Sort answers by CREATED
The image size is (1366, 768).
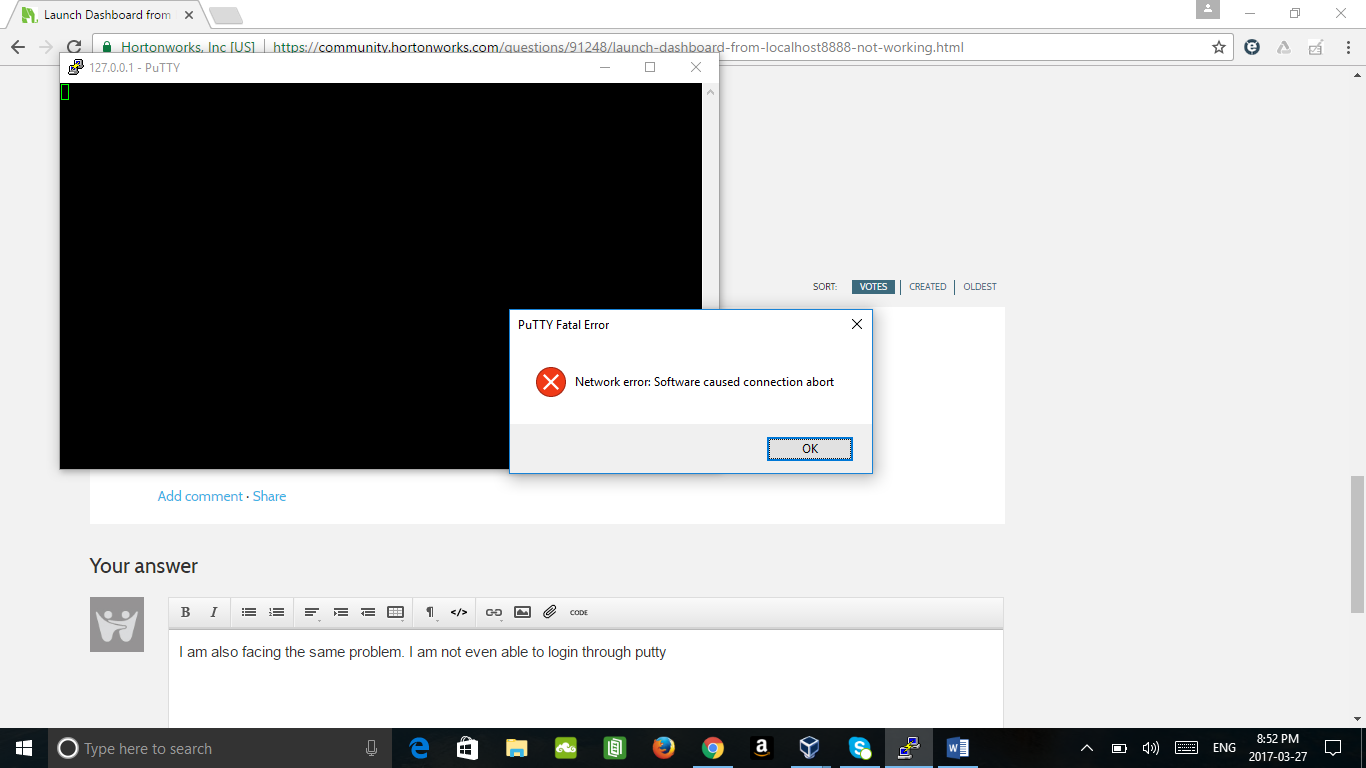(x=927, y=287)
